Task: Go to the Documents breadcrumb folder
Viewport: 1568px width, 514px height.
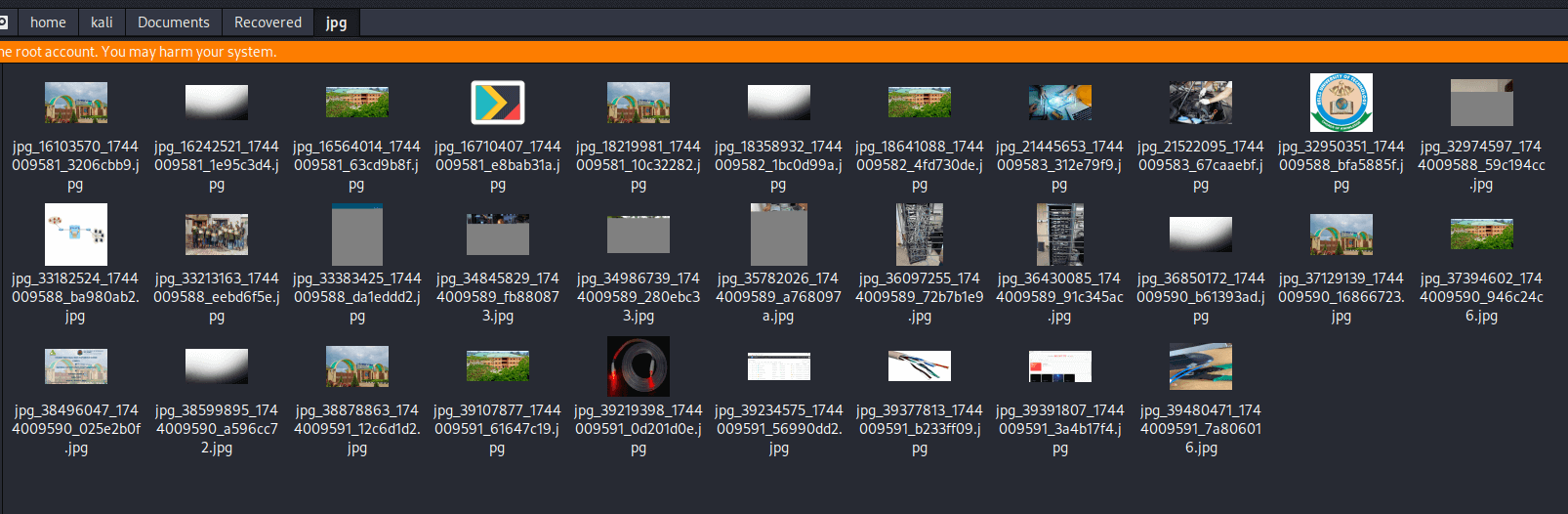Action: pyautogui.click(x=173, y=21)
